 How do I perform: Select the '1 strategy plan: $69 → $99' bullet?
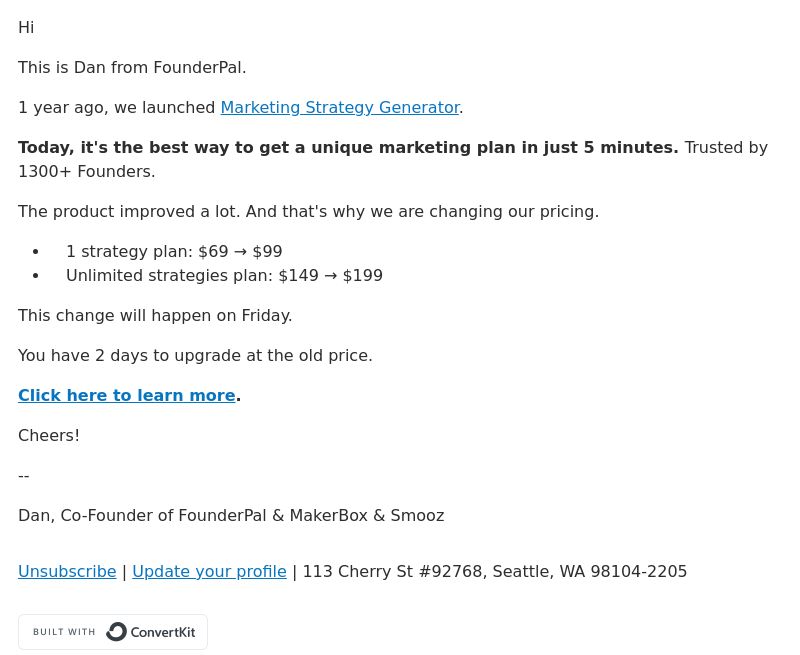[174, 251]
